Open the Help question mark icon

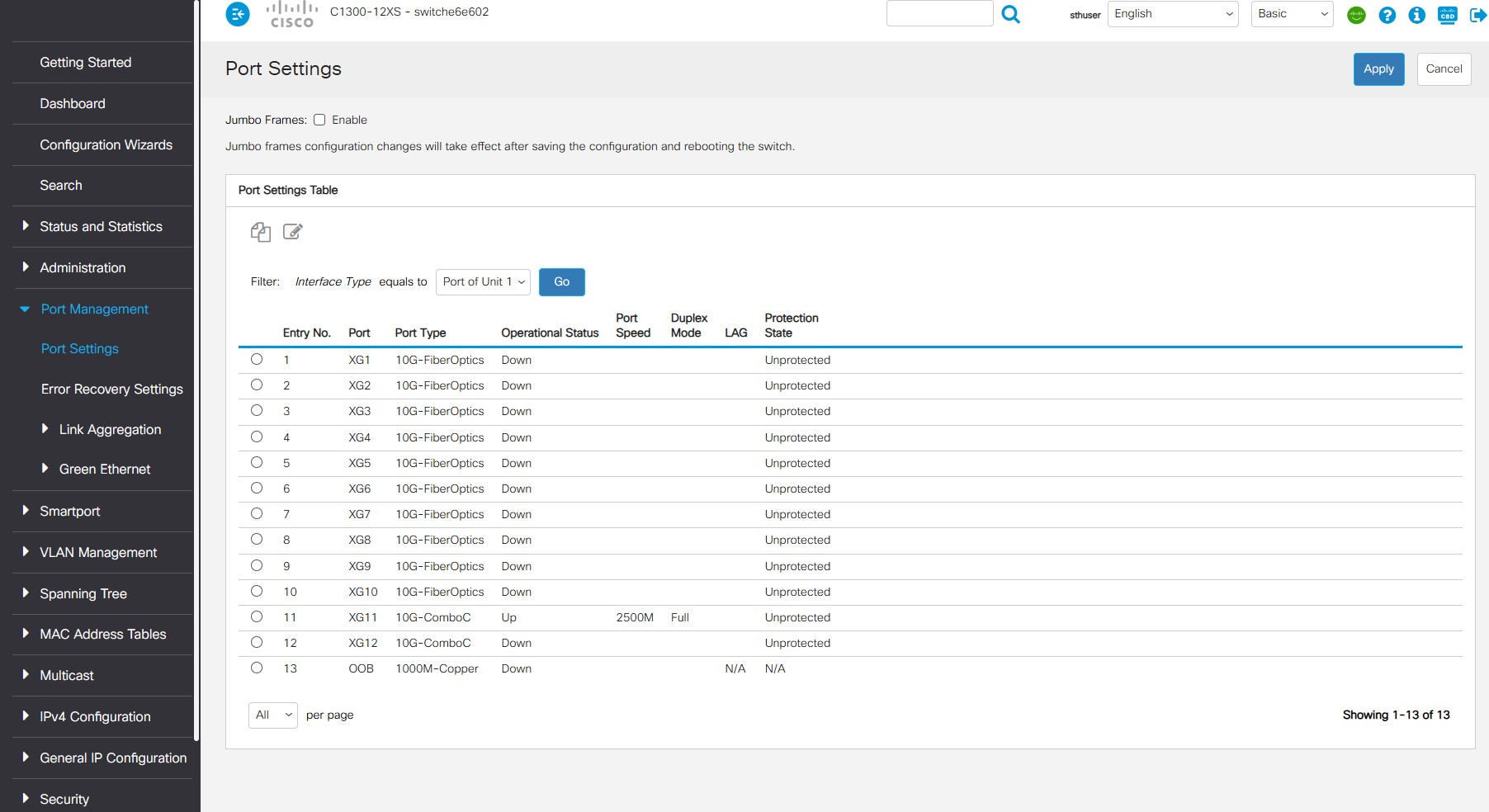[1387, 15]
